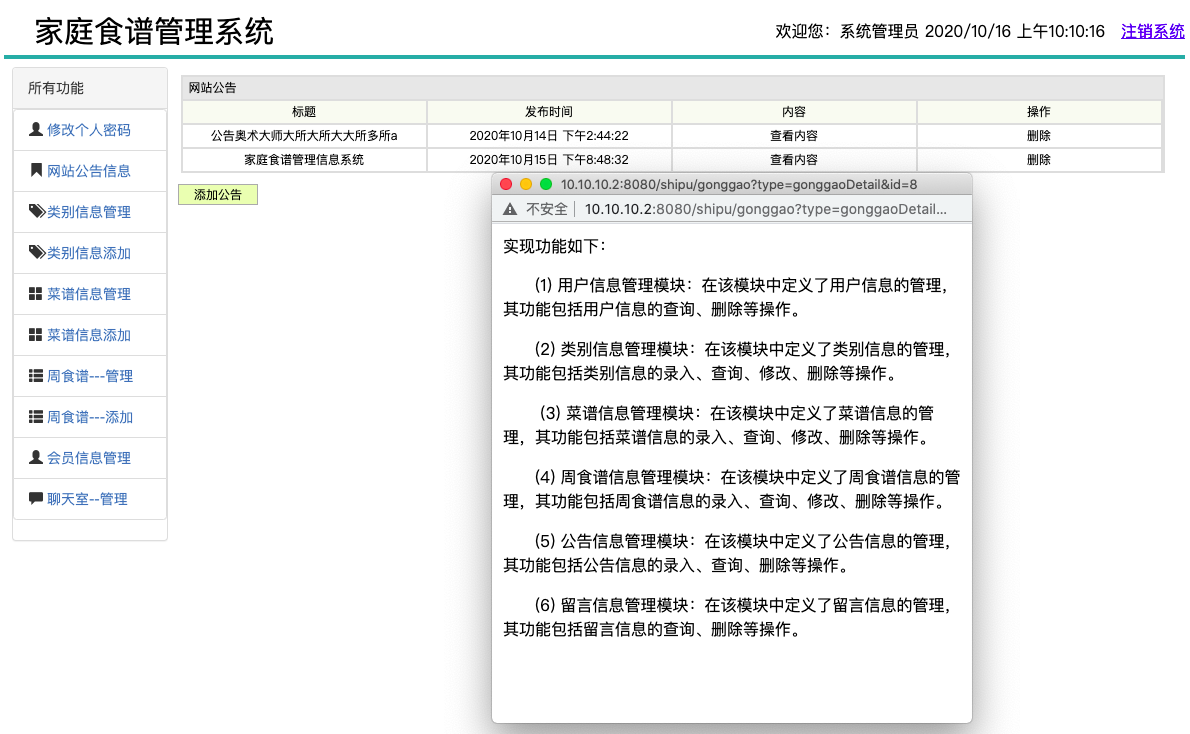Click the 注销系统 logout link
1190x734 pixels.
coord(1152,31)
